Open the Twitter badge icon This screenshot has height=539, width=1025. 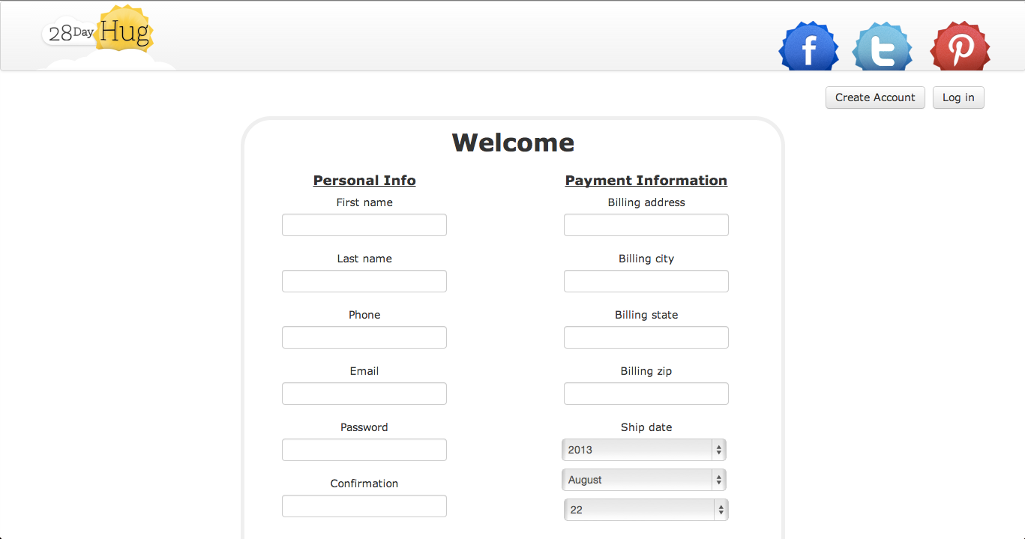(x=882, y=47)
